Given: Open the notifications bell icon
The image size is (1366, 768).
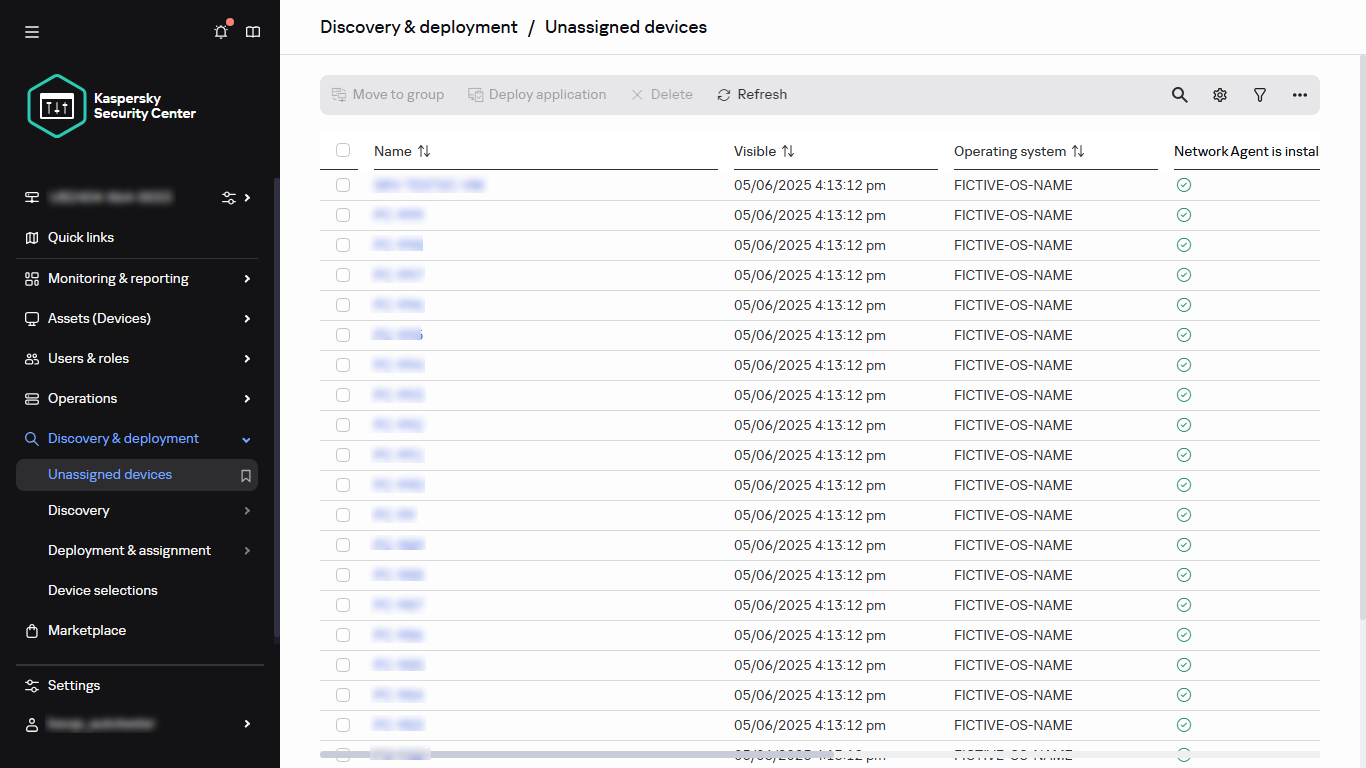Looking at the screenshot, I should pyautogui.click(x=220, y=31).
